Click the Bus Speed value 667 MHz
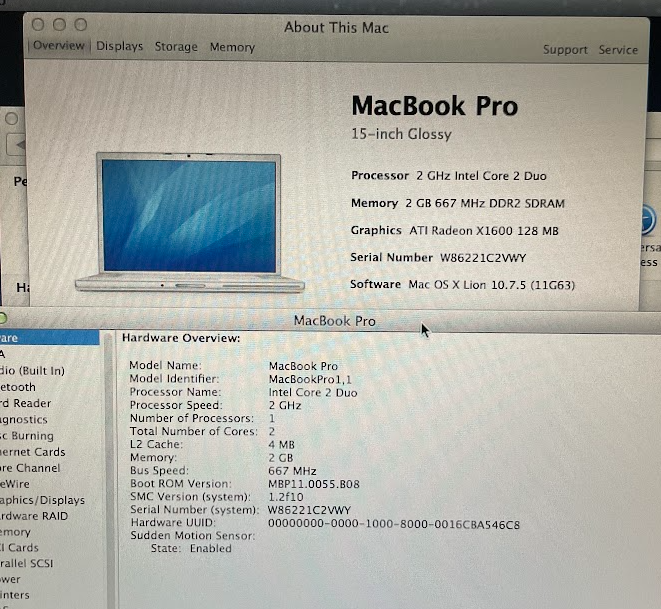 coord(292,471)
